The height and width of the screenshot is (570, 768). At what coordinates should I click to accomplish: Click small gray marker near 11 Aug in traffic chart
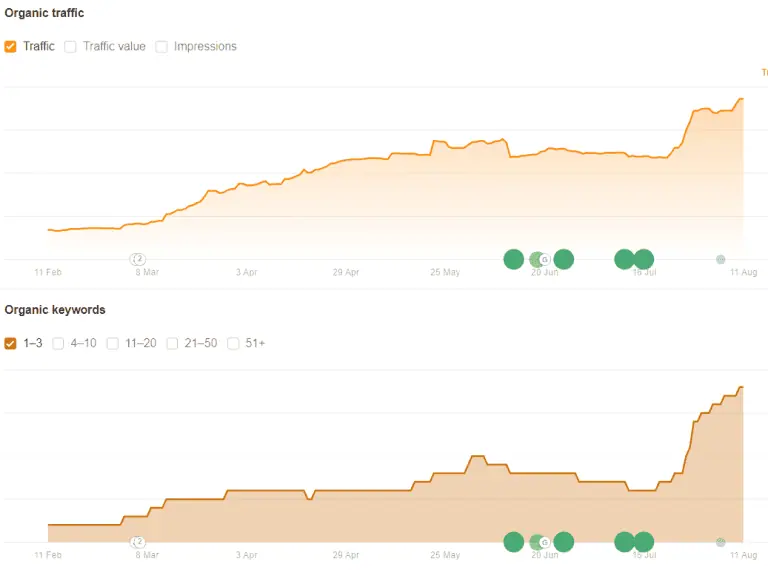tap(720, 260)
